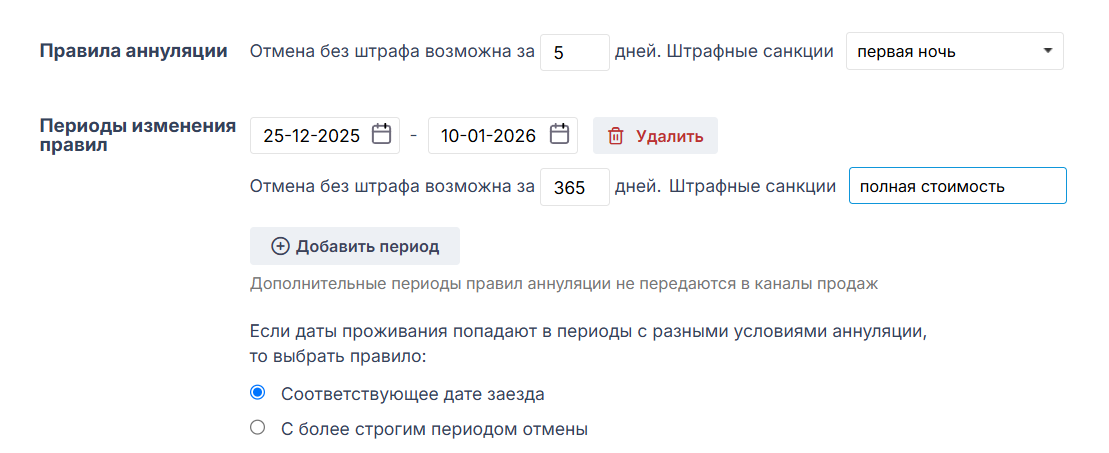Click the hint text about каналы продаж
Image resolution: width=1109 pixels, height=453 pixels.
(564, 284)
